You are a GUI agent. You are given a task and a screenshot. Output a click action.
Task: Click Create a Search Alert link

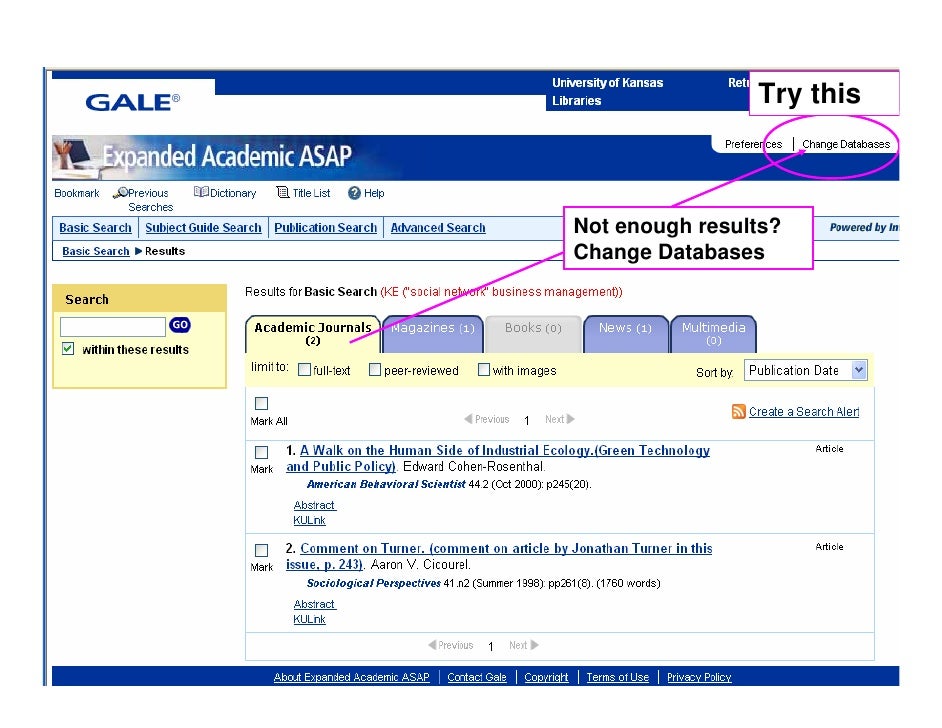804,411
